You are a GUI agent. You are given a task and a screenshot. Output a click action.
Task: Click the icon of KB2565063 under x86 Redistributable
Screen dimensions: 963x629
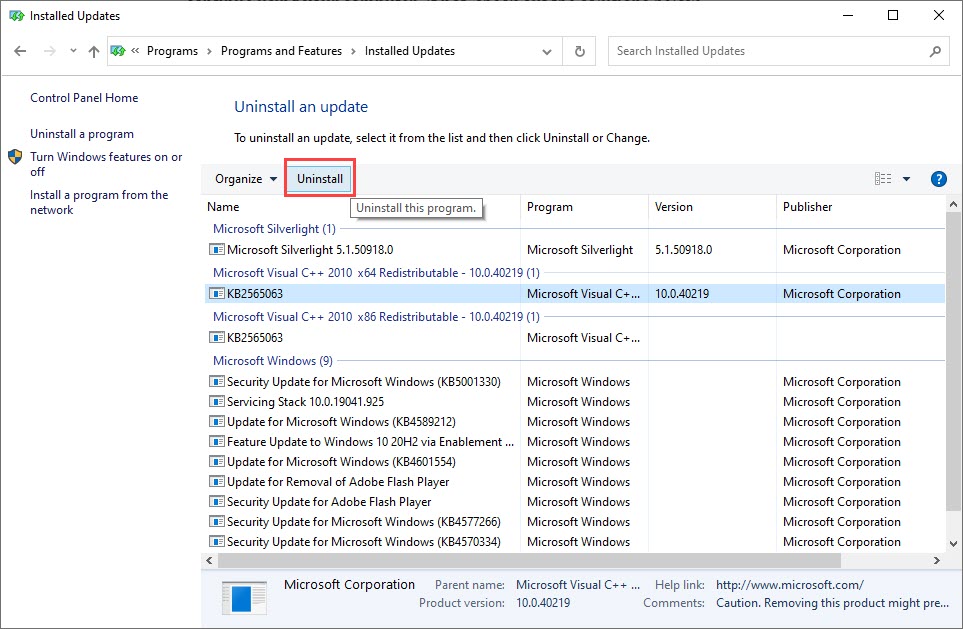tap(217, 337)
